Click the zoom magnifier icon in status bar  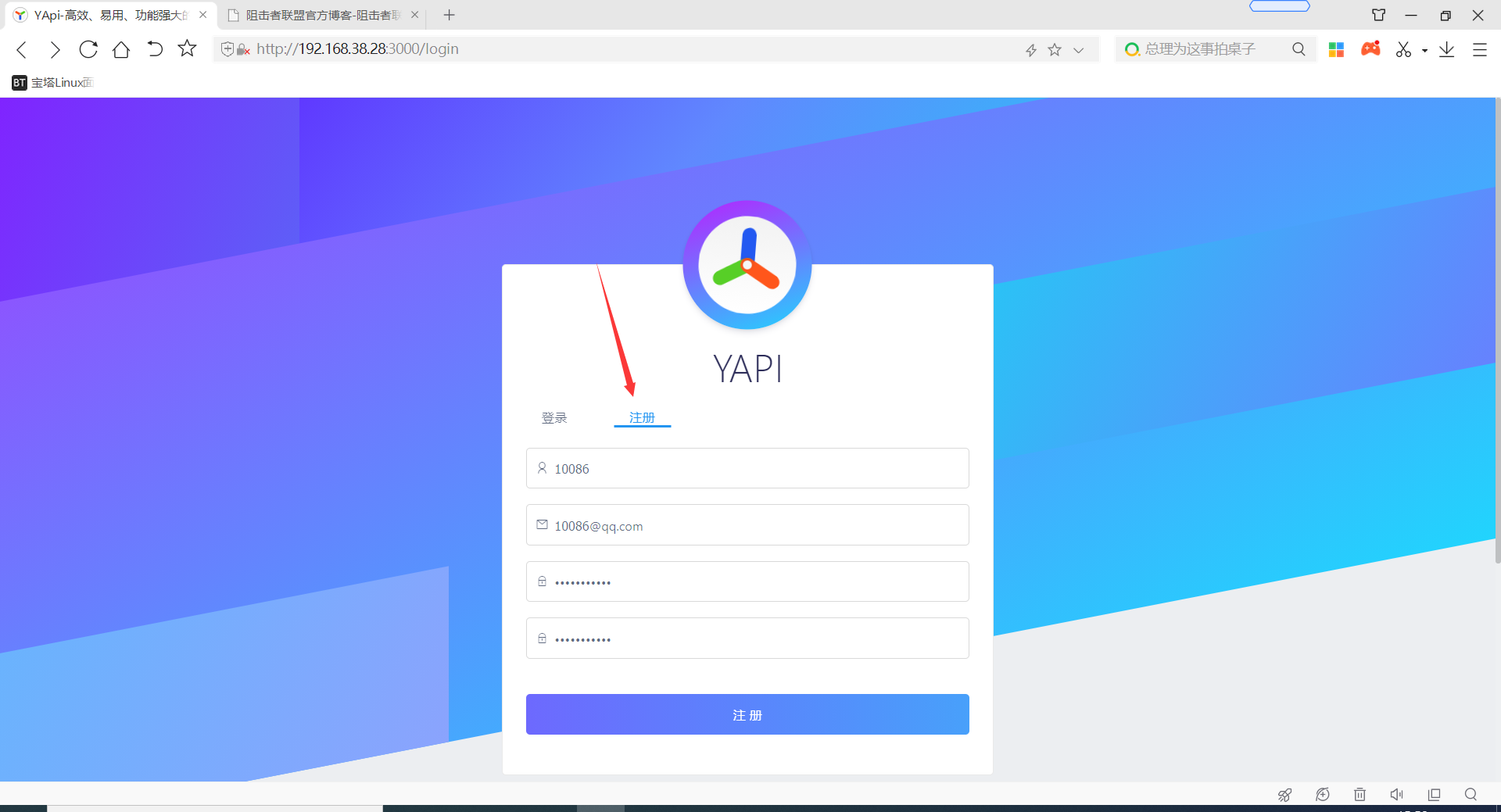pyautogui.click(x=1471, y=795)
